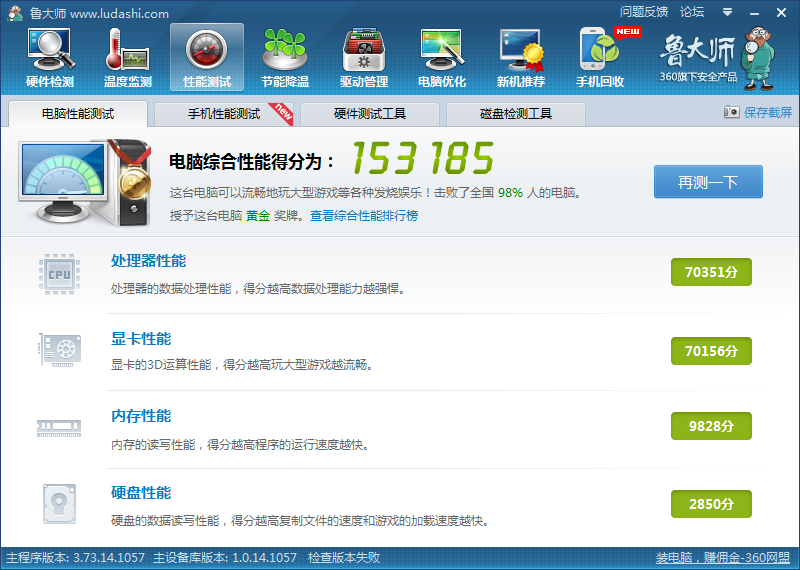Click the 2850分 disk score badge
Viewport: 800px width, 570px height.
[711, 504]
